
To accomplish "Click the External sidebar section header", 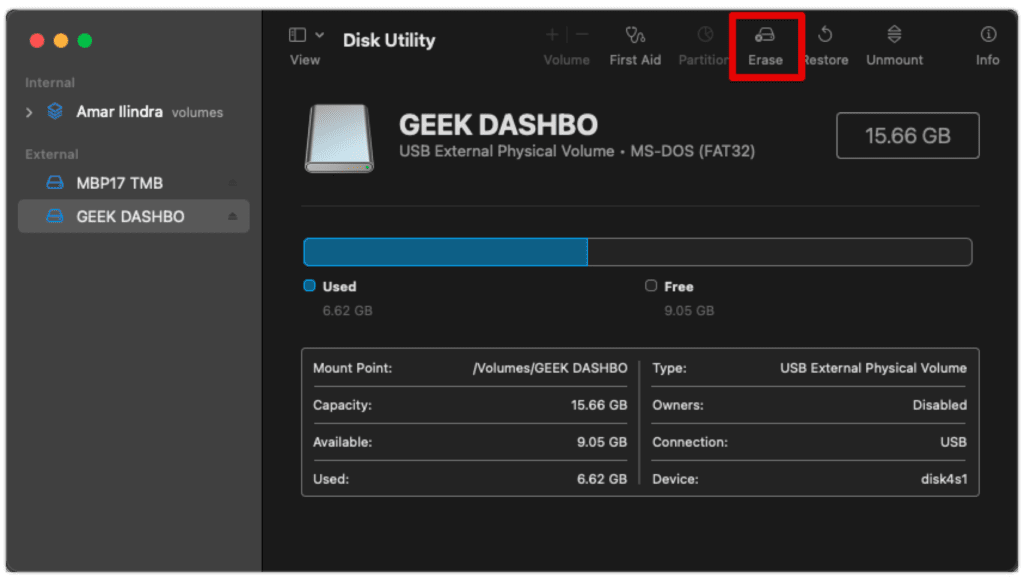I will tap(52, 155).
